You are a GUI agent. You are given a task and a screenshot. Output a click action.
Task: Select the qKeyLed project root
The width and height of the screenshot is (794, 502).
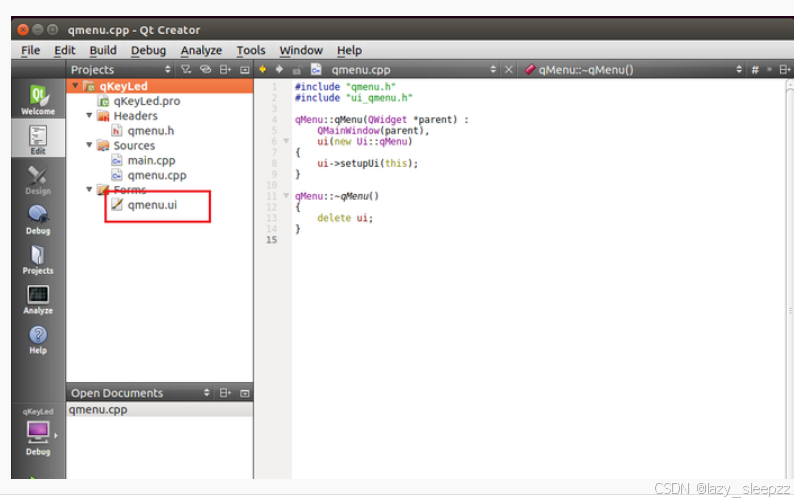(124, 86)
